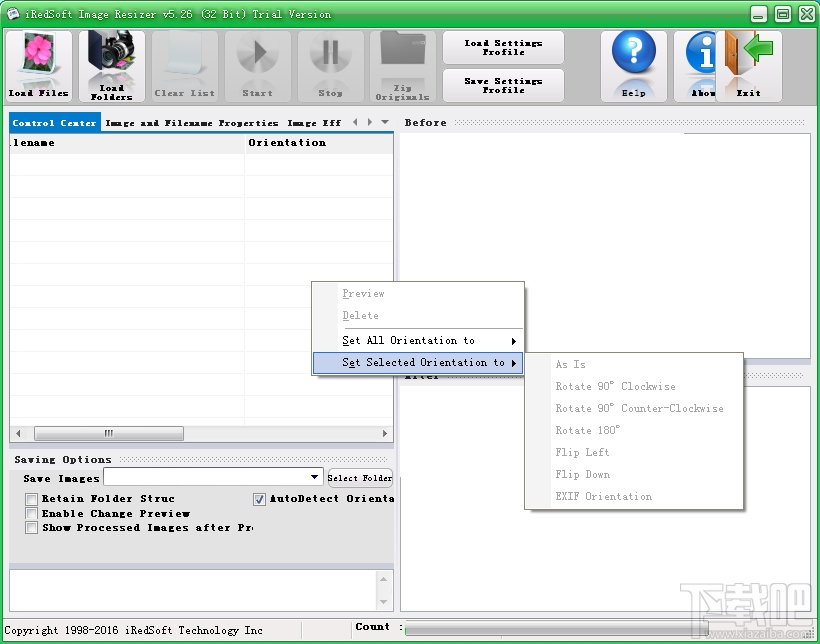Open the Load Folders tool
820x644 pixels.
pyautogui.click(x=111, y=65)
